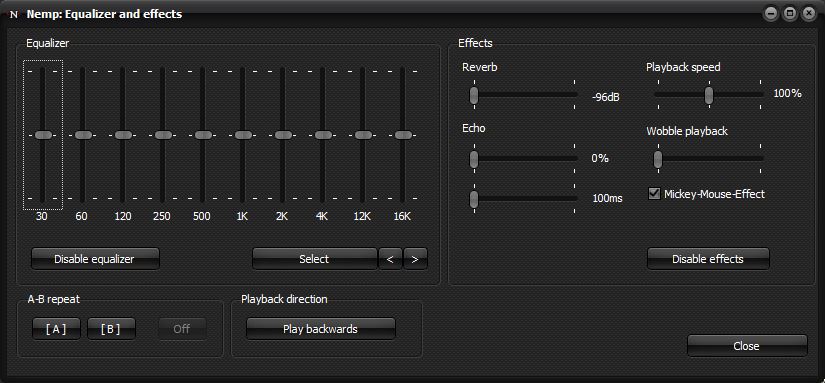Click the Close button
Image resolution: width=825 pixels, height=383 pixels.
click(747, 346)
